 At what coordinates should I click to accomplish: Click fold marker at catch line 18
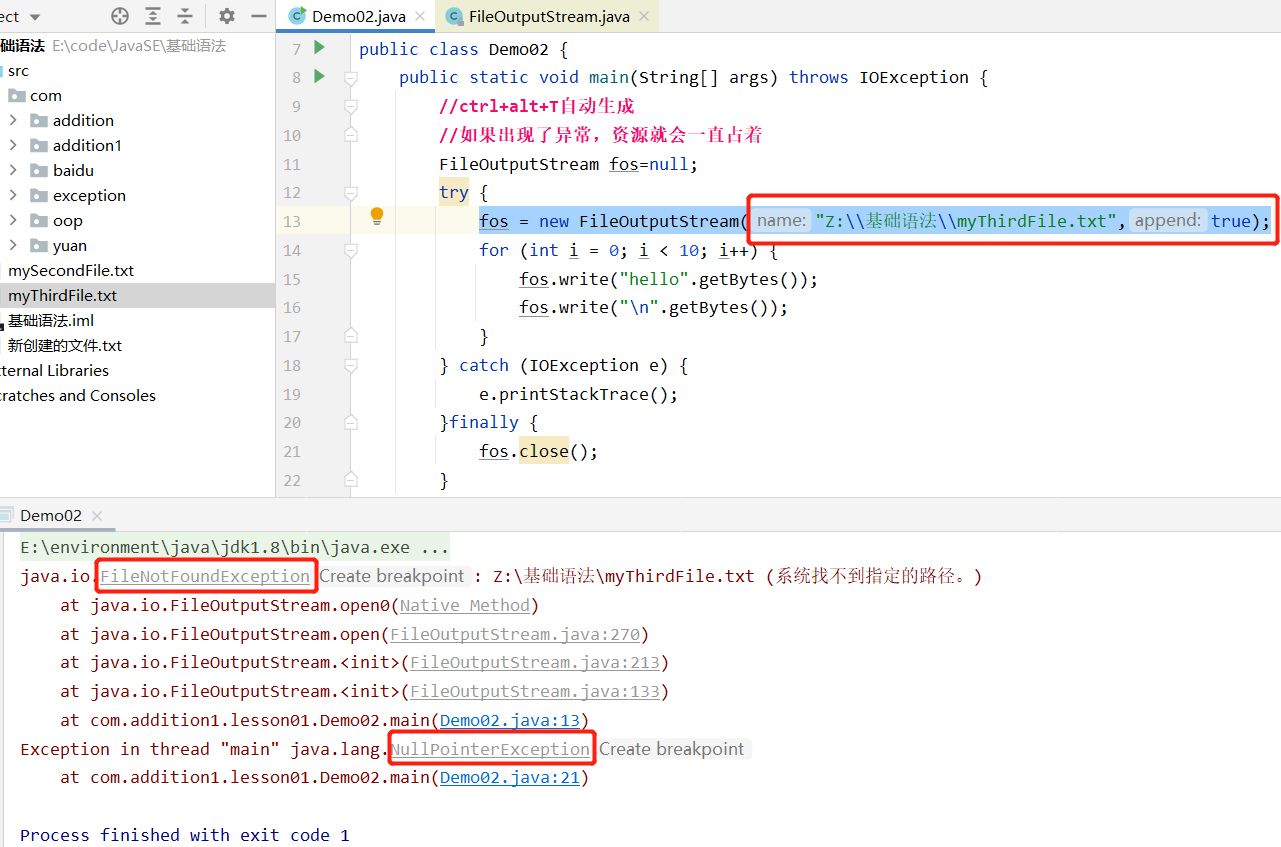coord(350,365)
